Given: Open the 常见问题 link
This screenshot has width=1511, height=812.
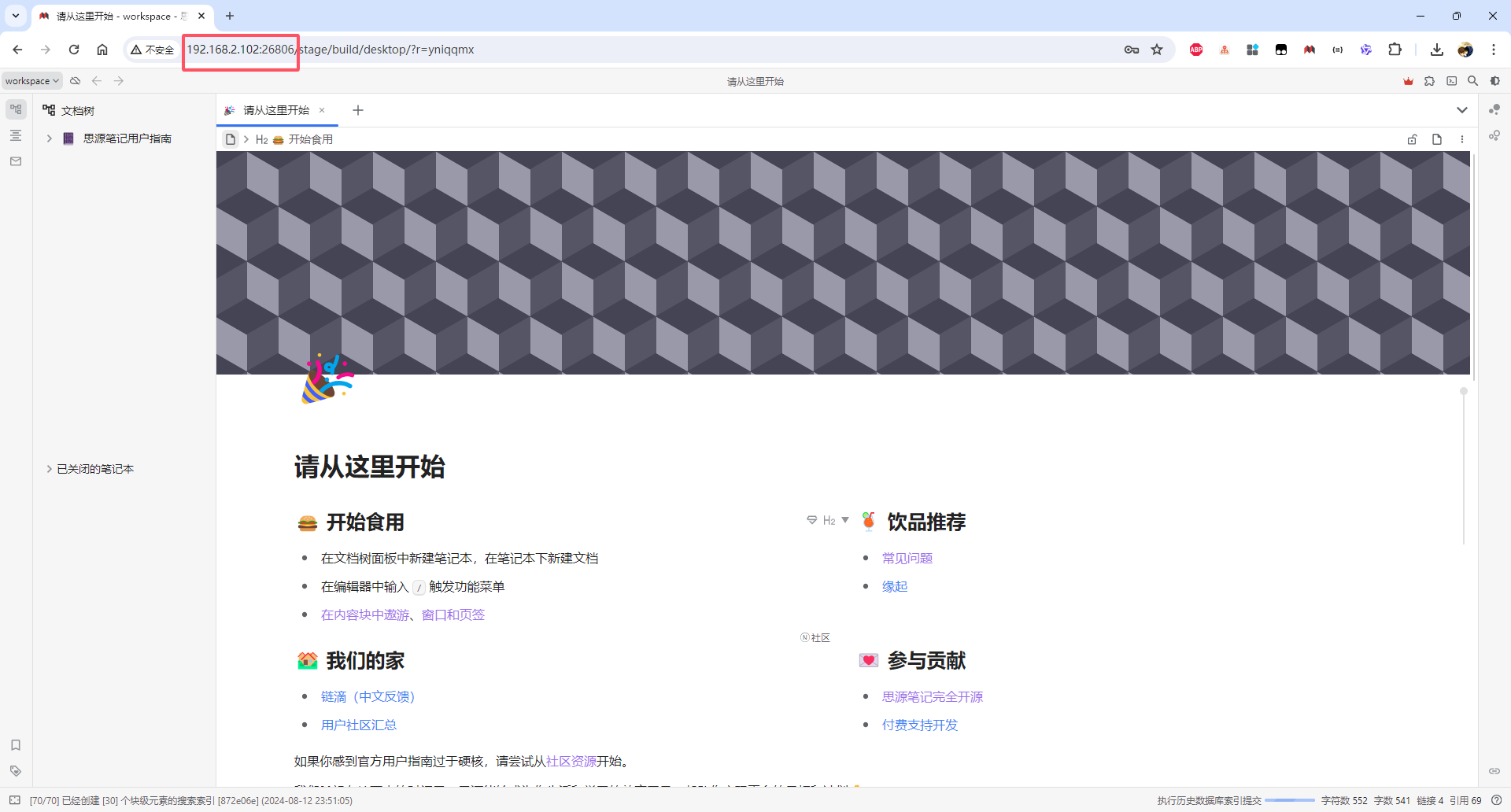Looking at the screenshot, I should [907, 558].
